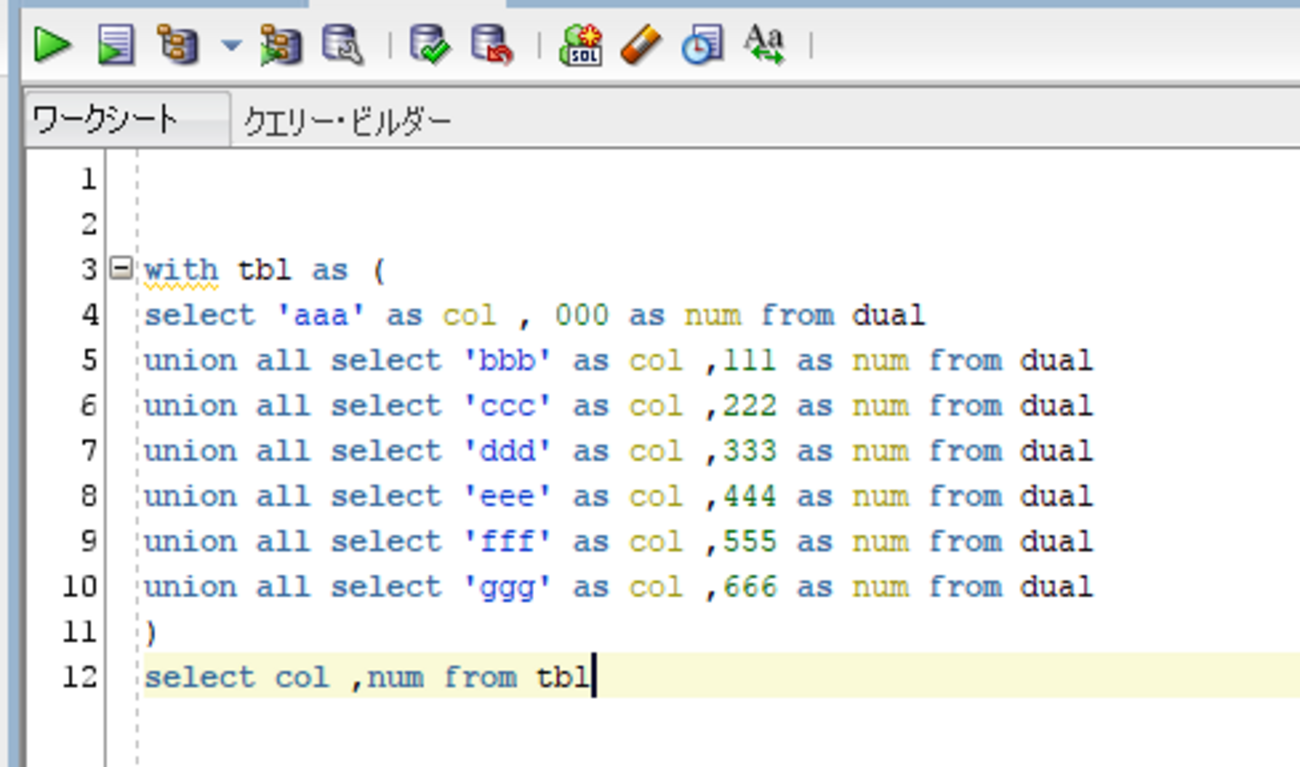
Task: Click the Run Script icon
Action: point(115,45)
